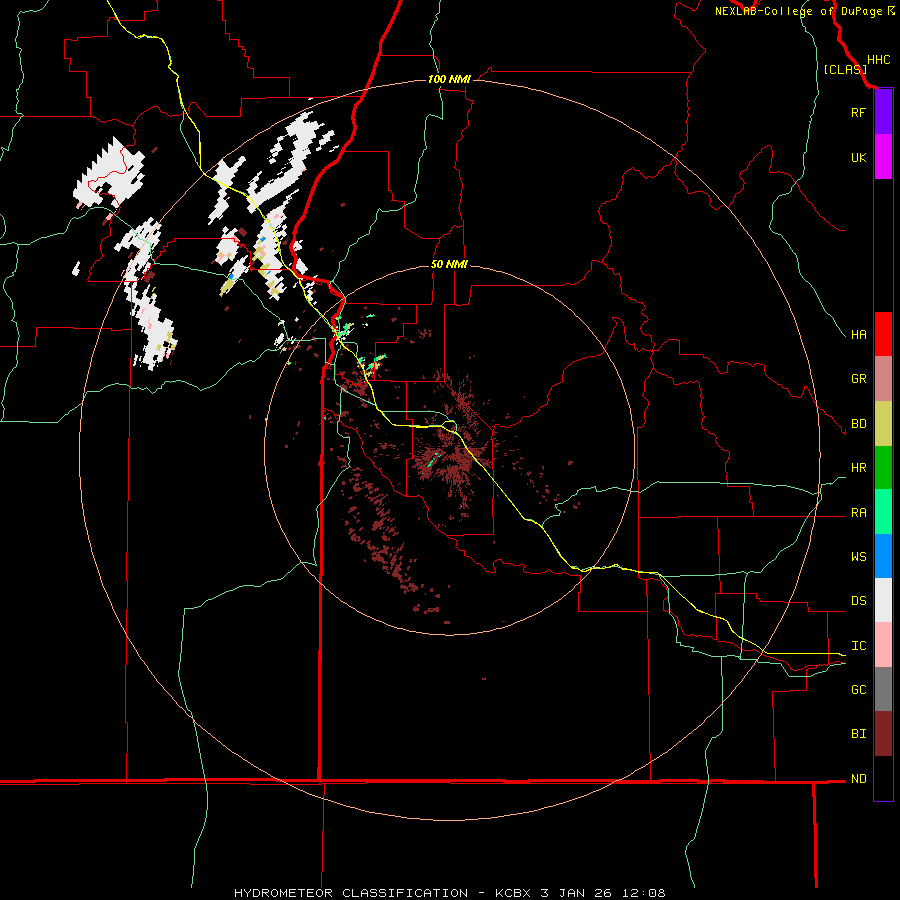Click the HA red legend swatch
Viewport: 900px width, 900px height.
pyautogui.click(x=883, y=334)
